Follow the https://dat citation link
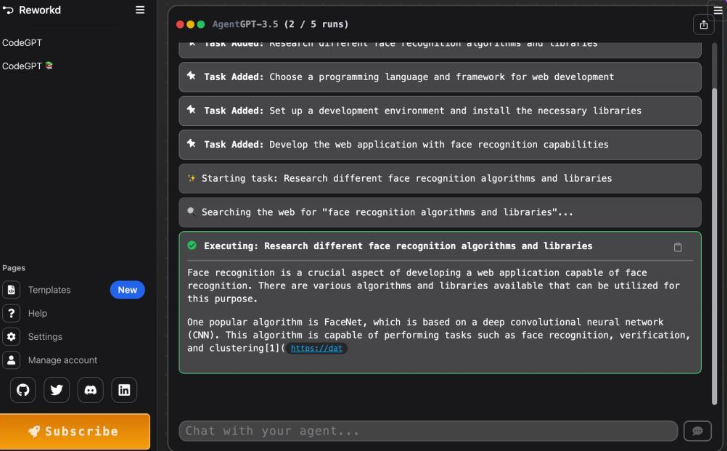This screenshot has height=451, width=727. [317, 349]
